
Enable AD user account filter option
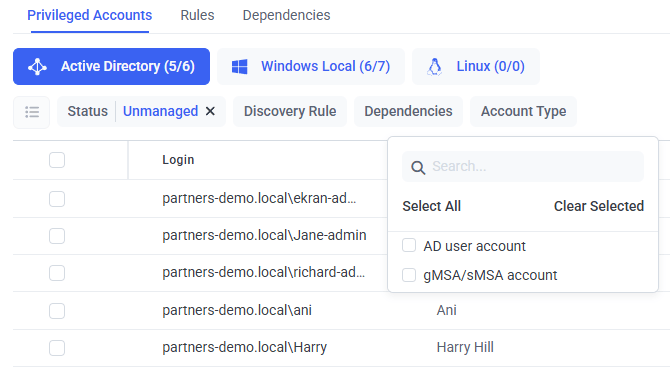tap(409, 245)
